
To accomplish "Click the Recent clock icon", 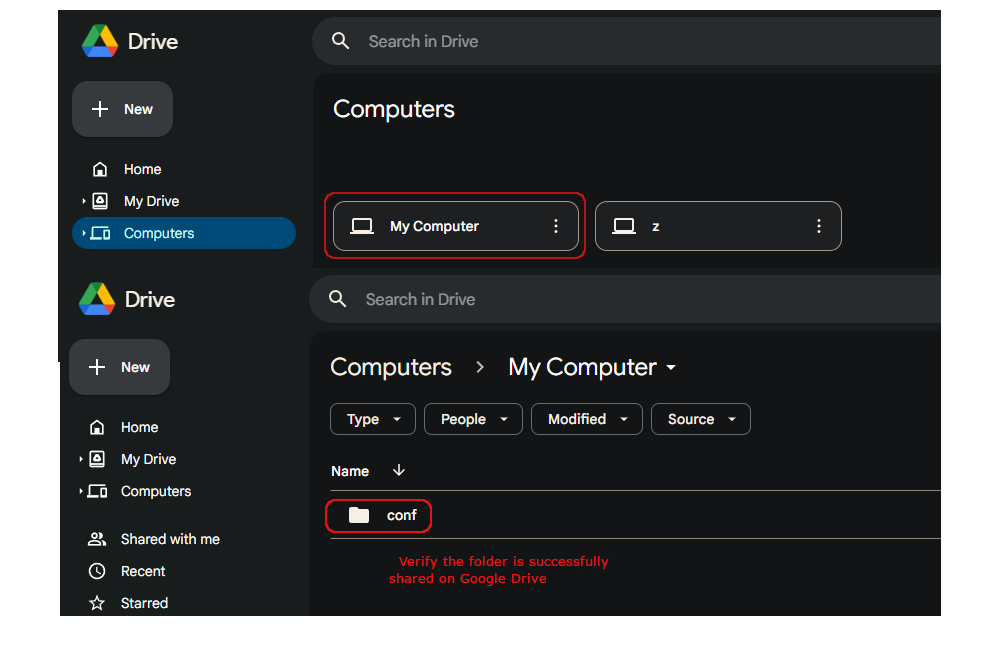I will (97, 571).
